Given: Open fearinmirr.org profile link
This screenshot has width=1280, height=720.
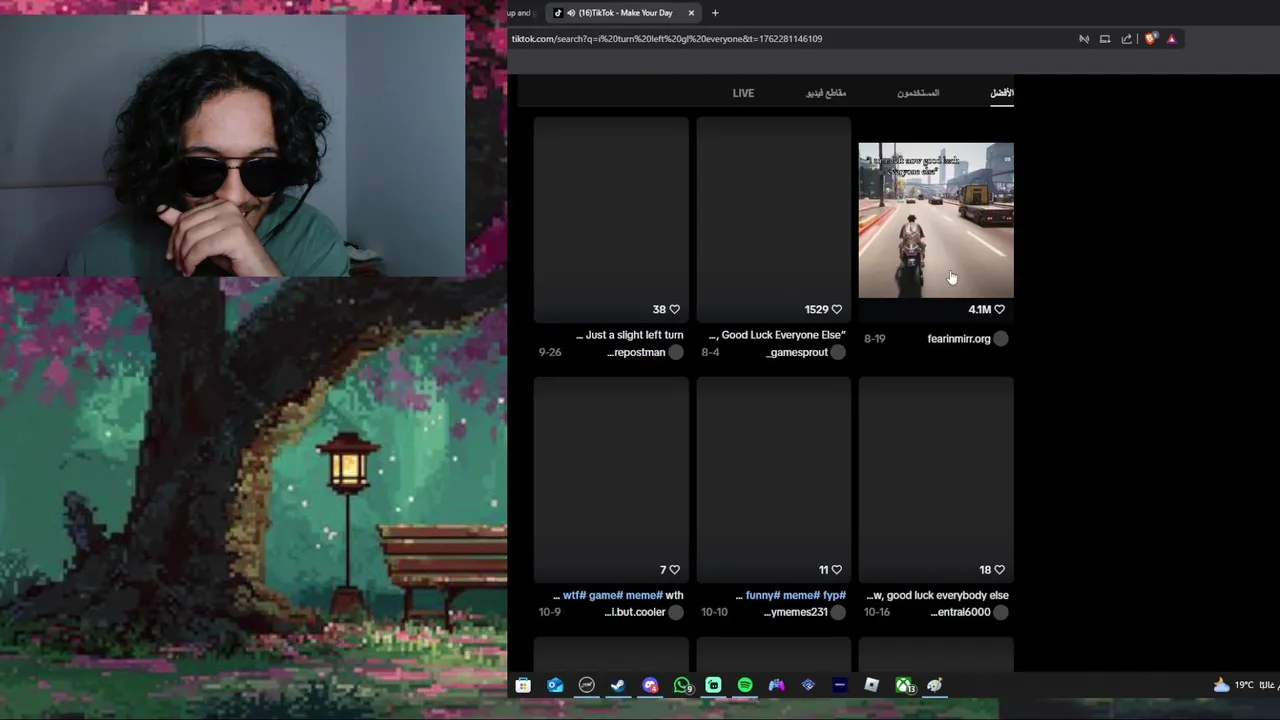Looking at the screenshot, I should [959, 339].
